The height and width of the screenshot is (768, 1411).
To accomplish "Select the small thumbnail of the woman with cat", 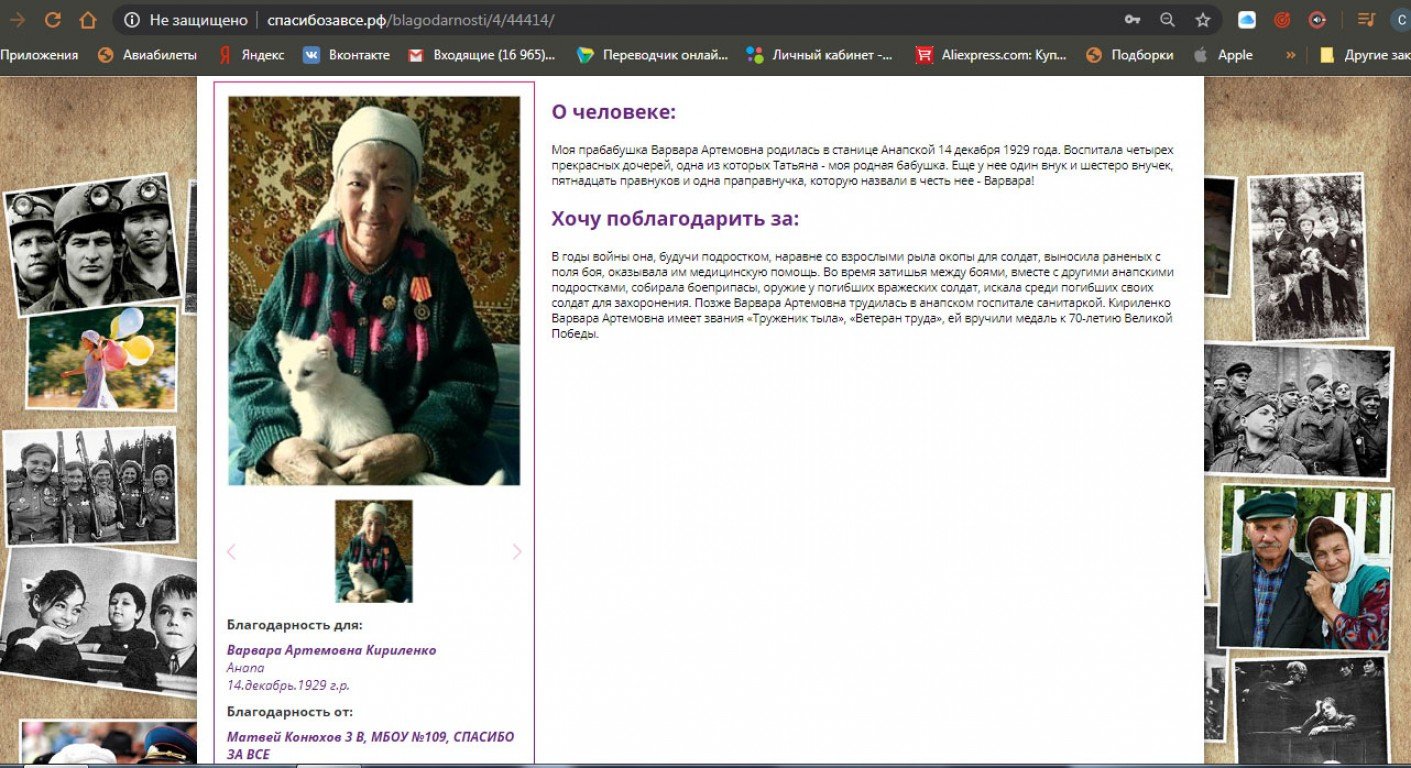I will [373, 551].
